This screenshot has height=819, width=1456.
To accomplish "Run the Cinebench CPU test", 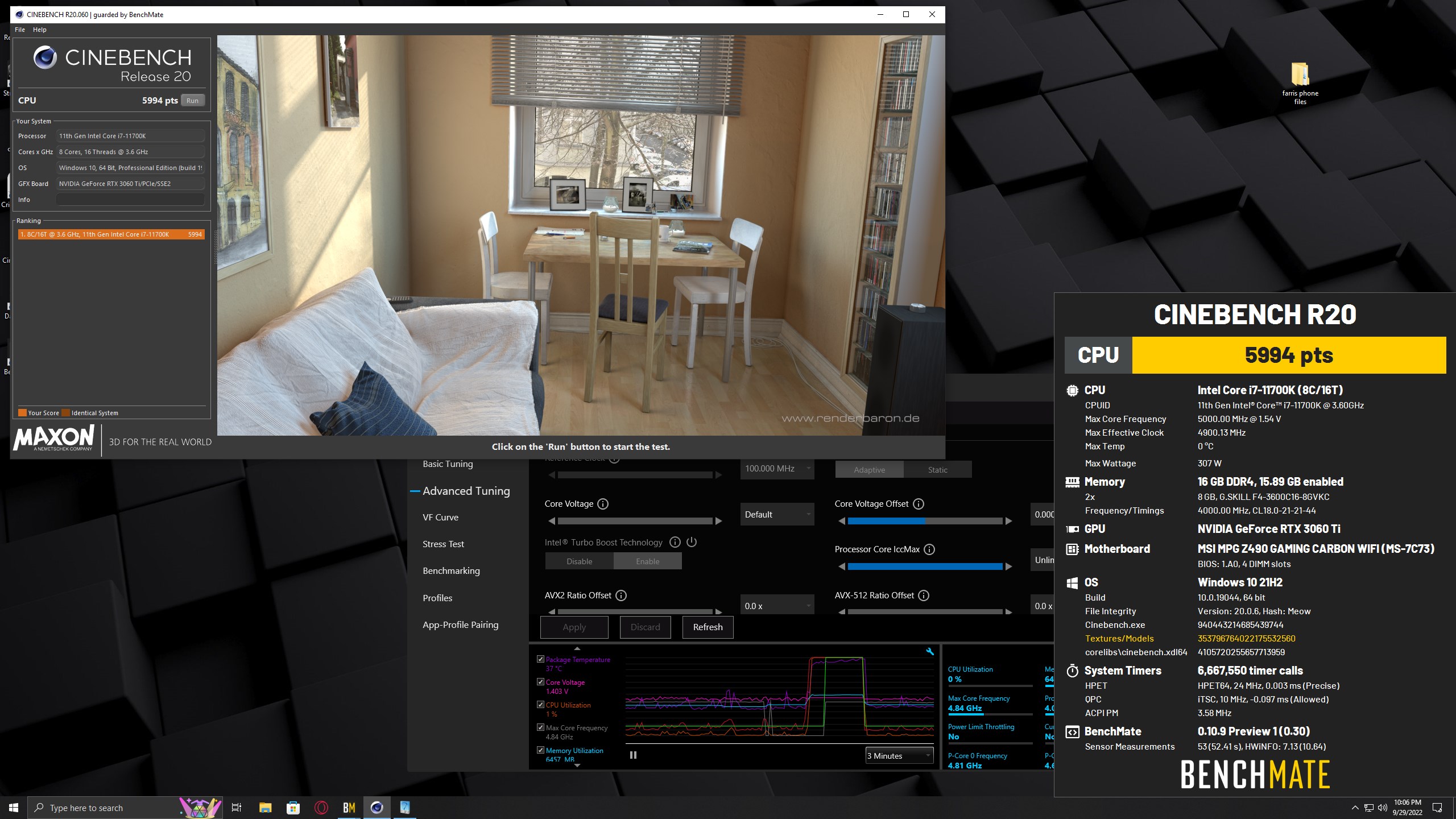I will click(x=193, y=101).
